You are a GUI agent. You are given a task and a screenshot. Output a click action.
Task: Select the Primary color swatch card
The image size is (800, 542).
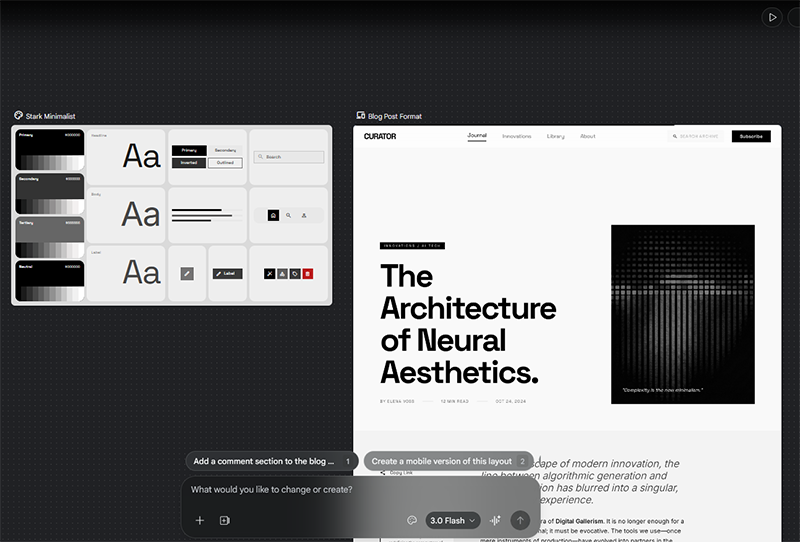point(49,149)
